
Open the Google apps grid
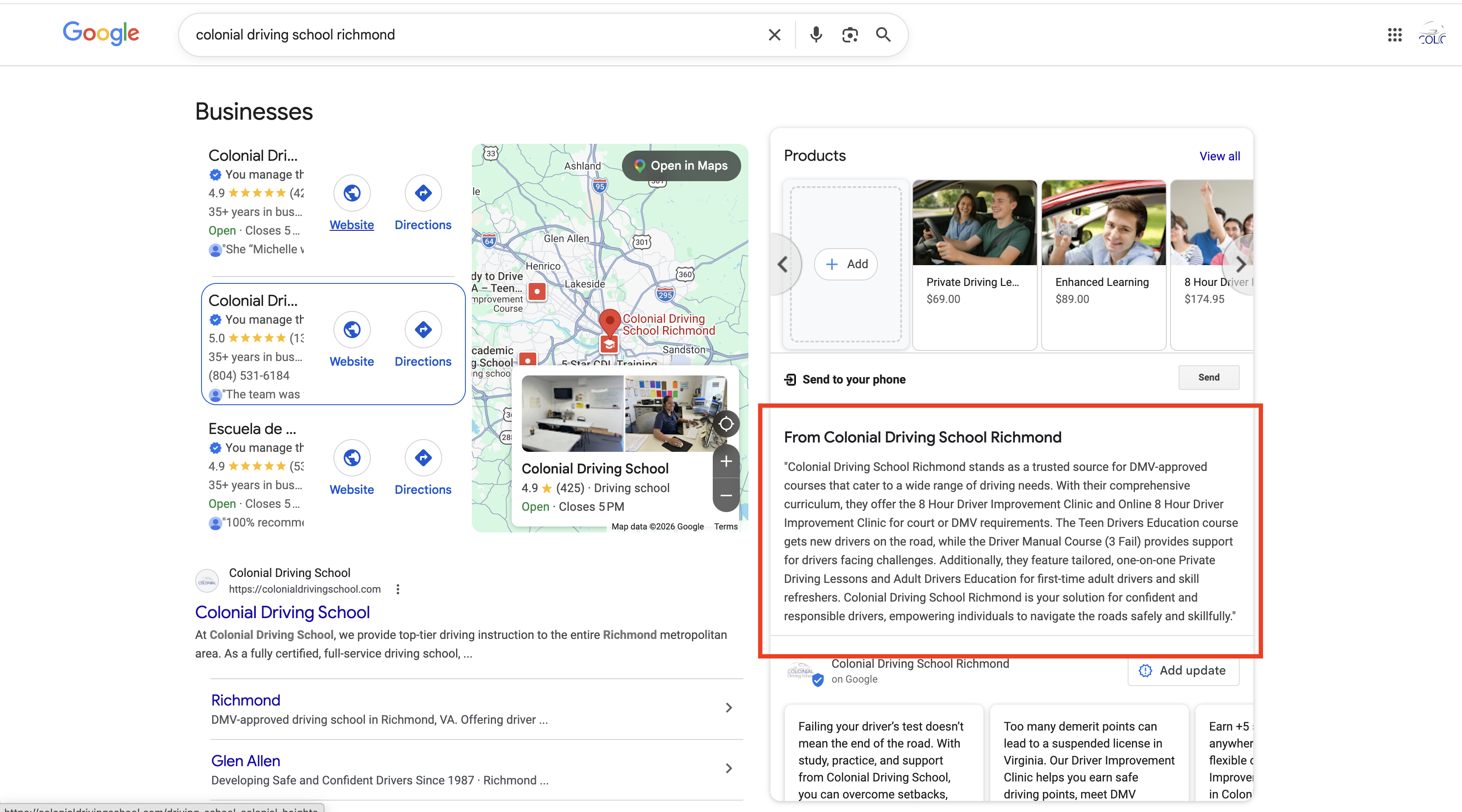coord(1395,35)
